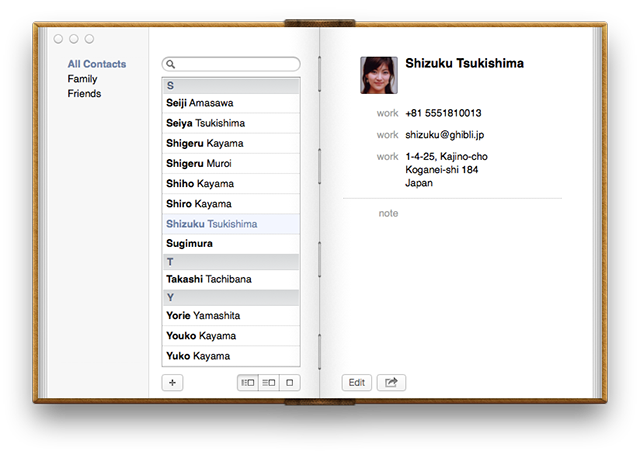This screenshot has height=451, width=640.
Task: Click the email shizuku@ghibli.jp
Action: point(444,135)
